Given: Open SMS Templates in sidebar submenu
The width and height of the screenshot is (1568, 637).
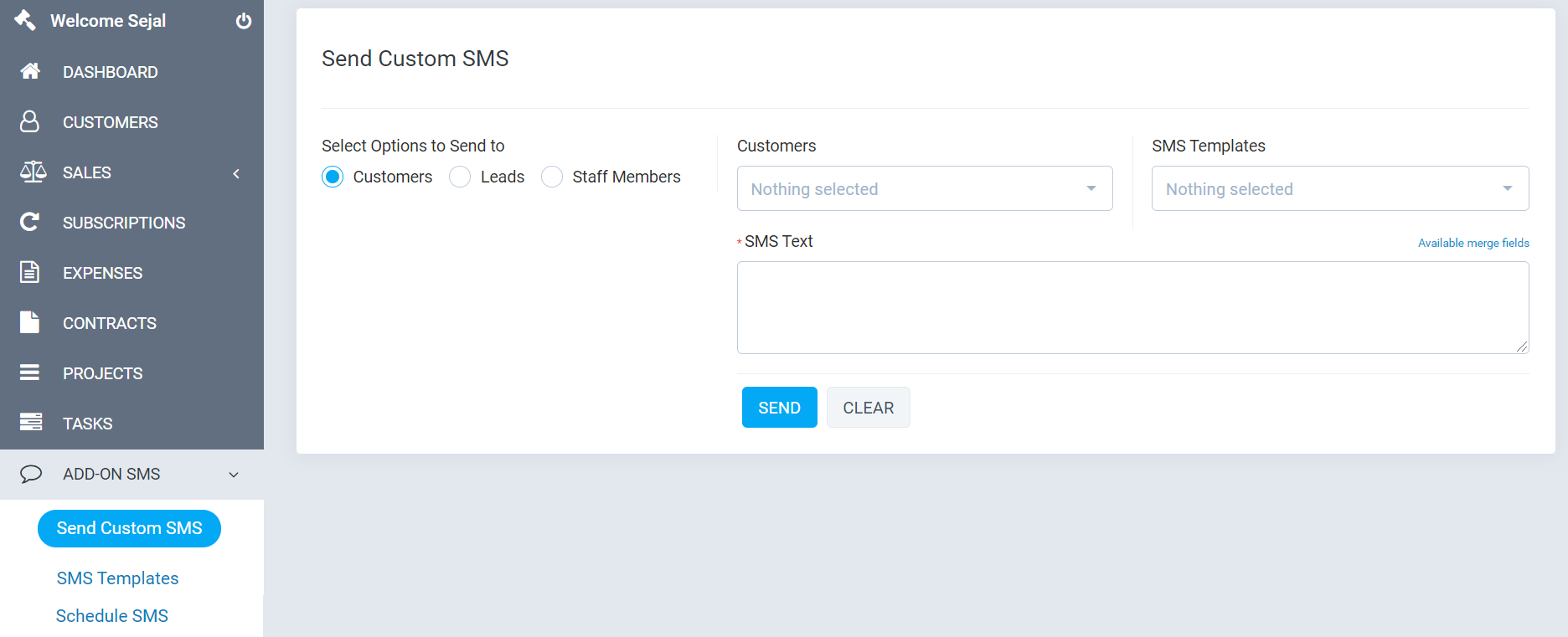Looking at the screenshot, I should pyautogui.click(x=117, y=578).
